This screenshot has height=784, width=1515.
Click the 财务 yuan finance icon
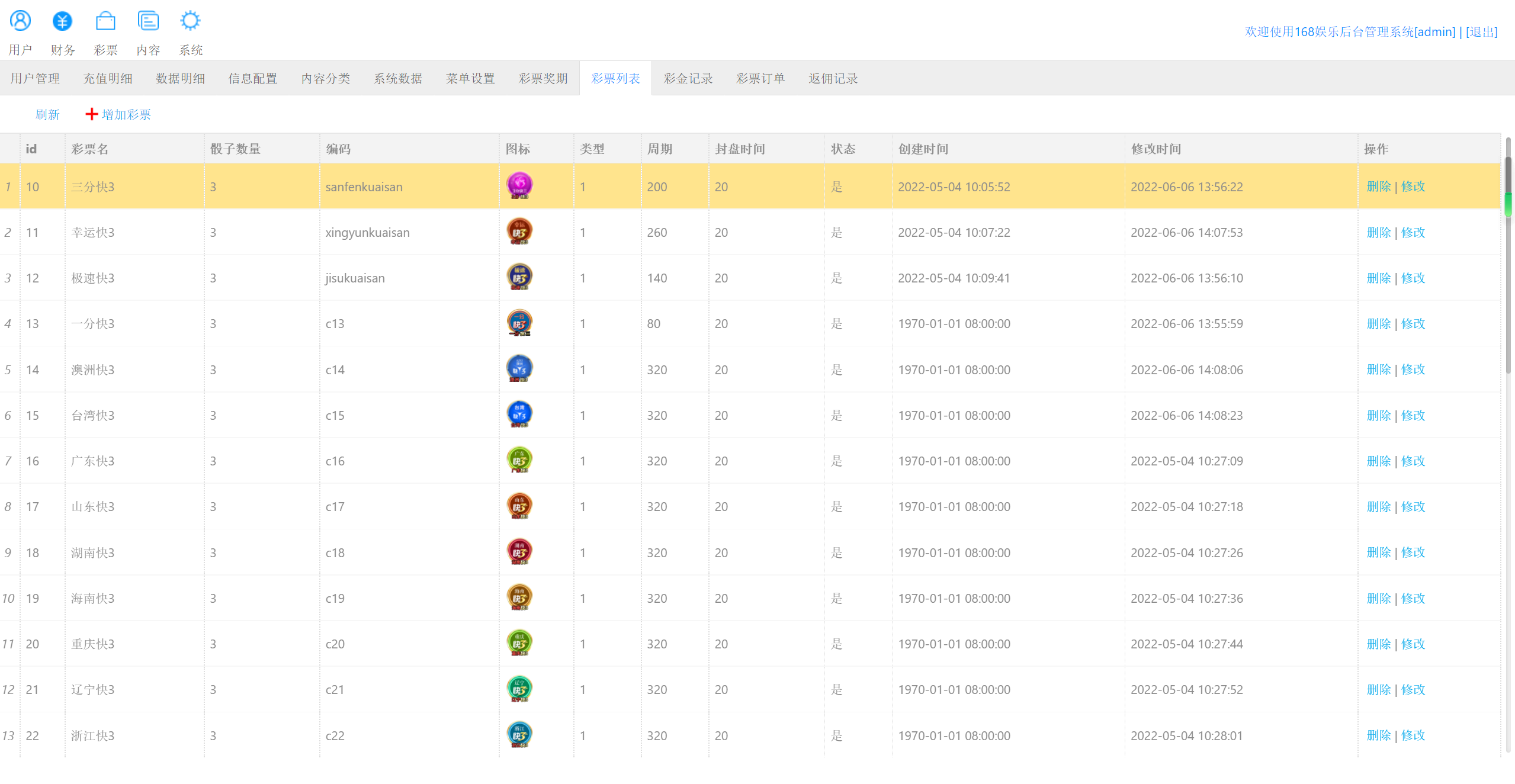[x=62, y=21]
